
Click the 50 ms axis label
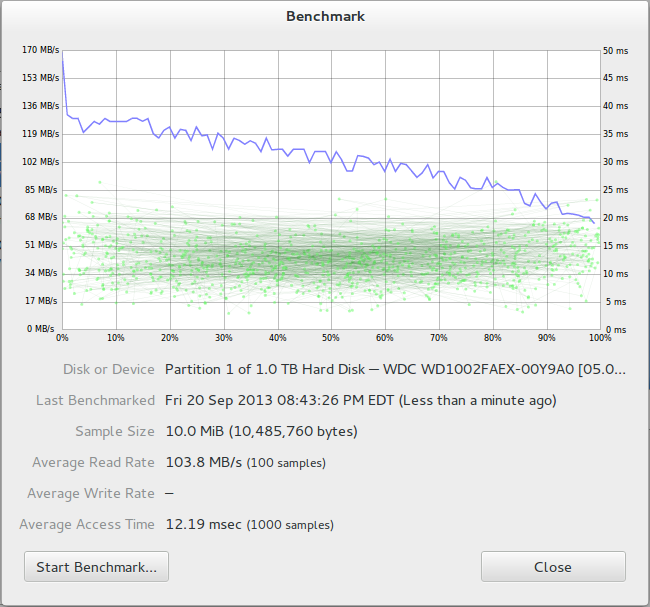tap(616, 51)
